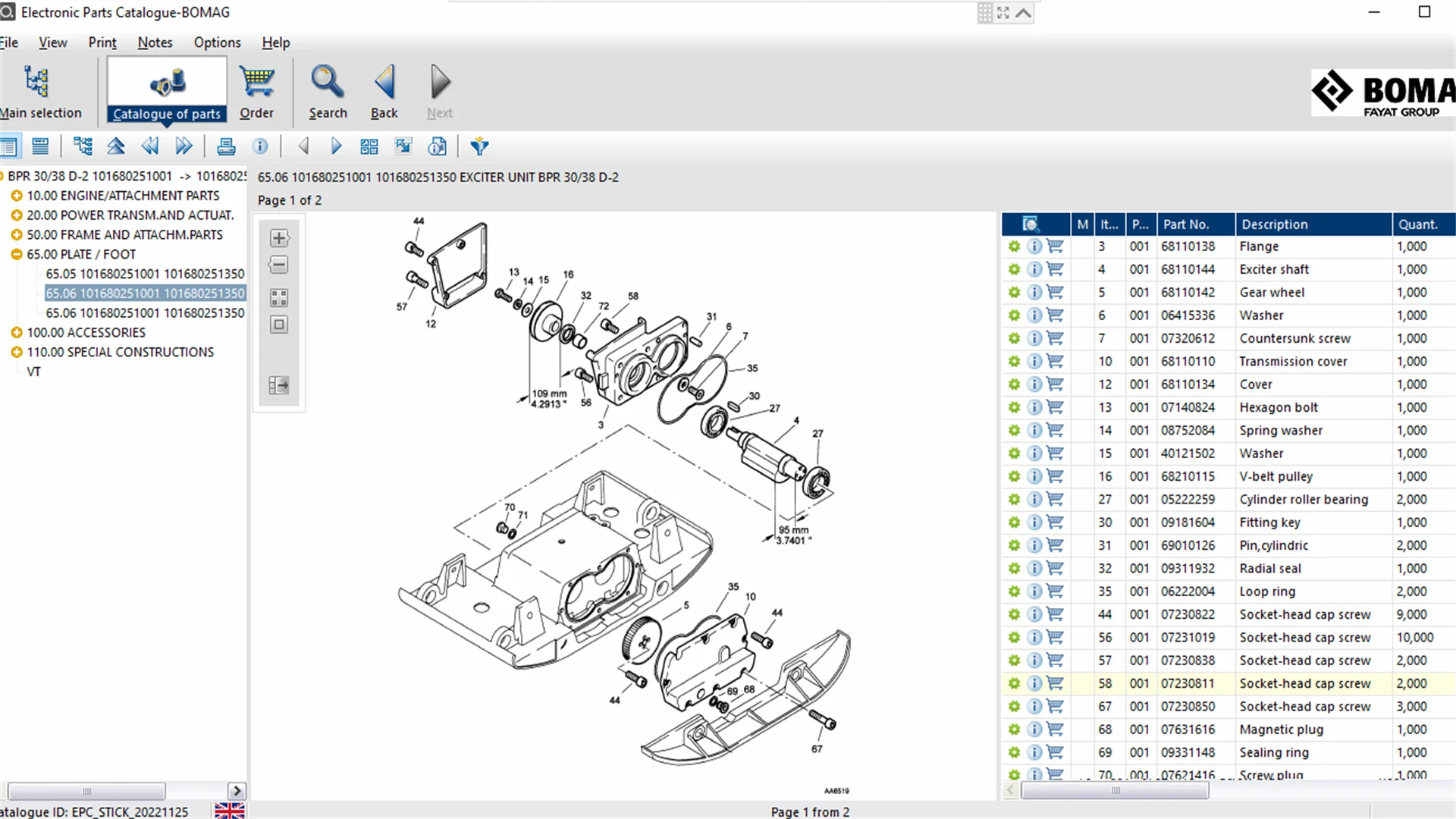
Task: Open the Options menu
Action: 217,42
